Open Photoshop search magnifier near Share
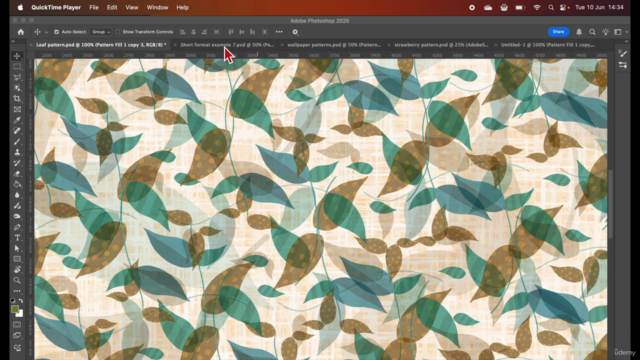 (x=592, y=32)
